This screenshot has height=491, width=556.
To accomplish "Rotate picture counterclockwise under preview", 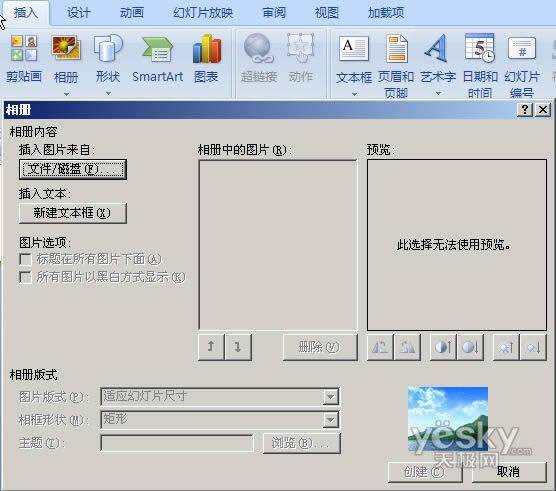I will [380, 347].
